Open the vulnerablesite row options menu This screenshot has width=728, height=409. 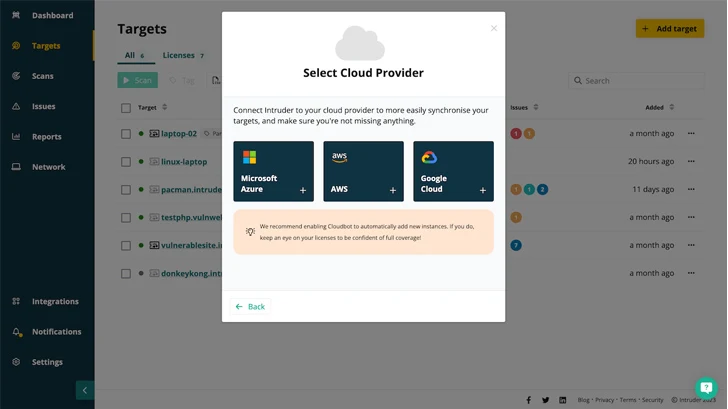click(x=691, y=245)
